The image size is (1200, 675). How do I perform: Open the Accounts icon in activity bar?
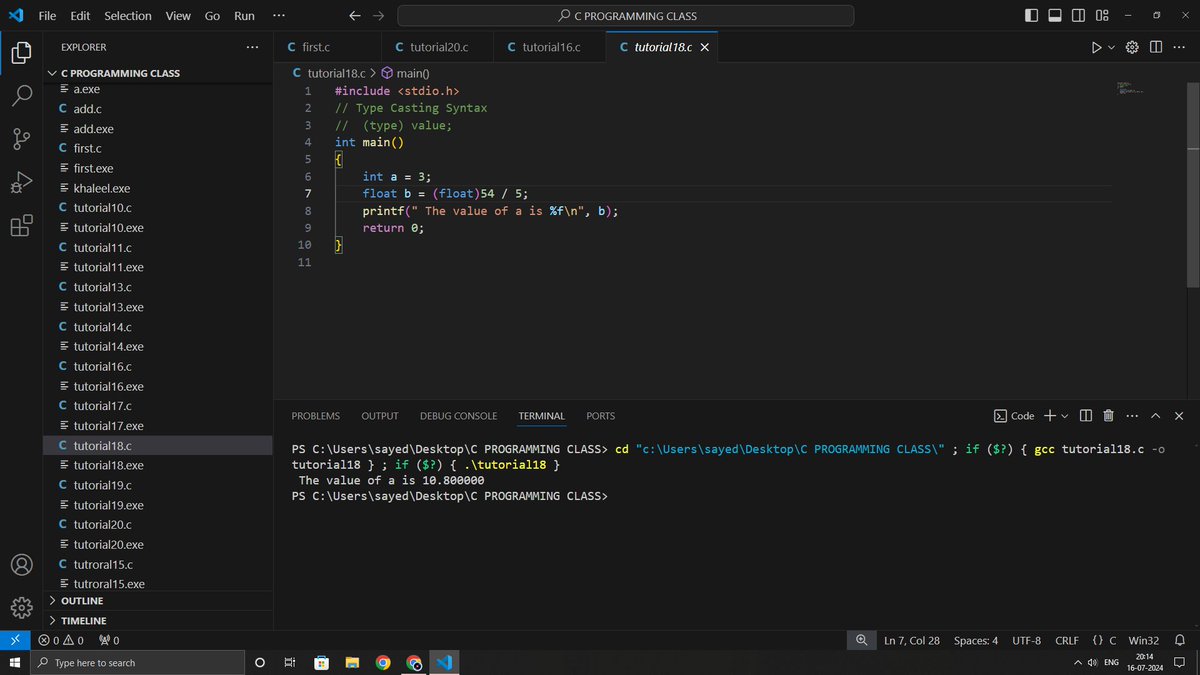(x=21, y=564)
